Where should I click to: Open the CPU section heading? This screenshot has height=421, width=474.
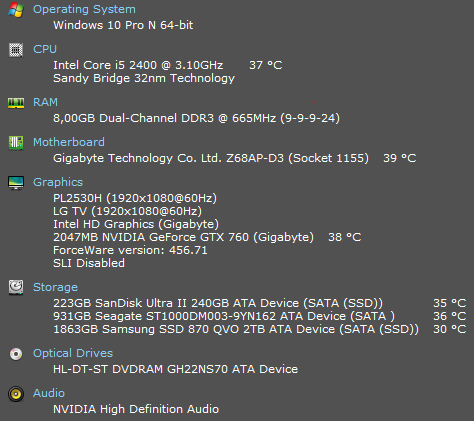(45, 49)
